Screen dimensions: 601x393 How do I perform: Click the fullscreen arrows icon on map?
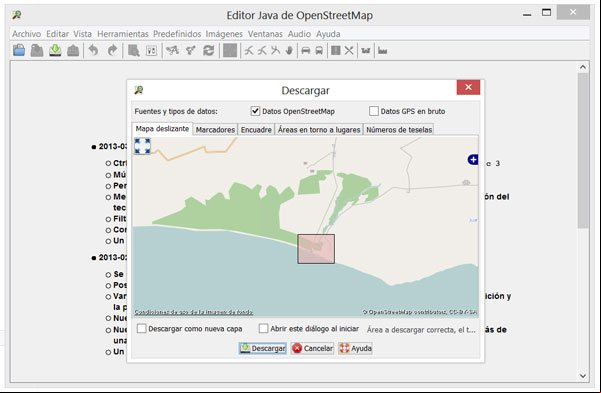point(142,146)
